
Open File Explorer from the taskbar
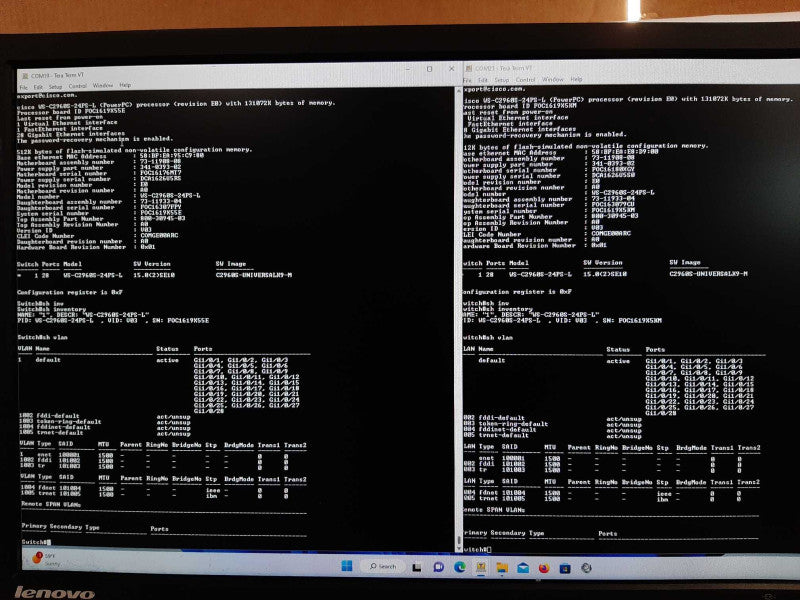click(x=502, y=568)
